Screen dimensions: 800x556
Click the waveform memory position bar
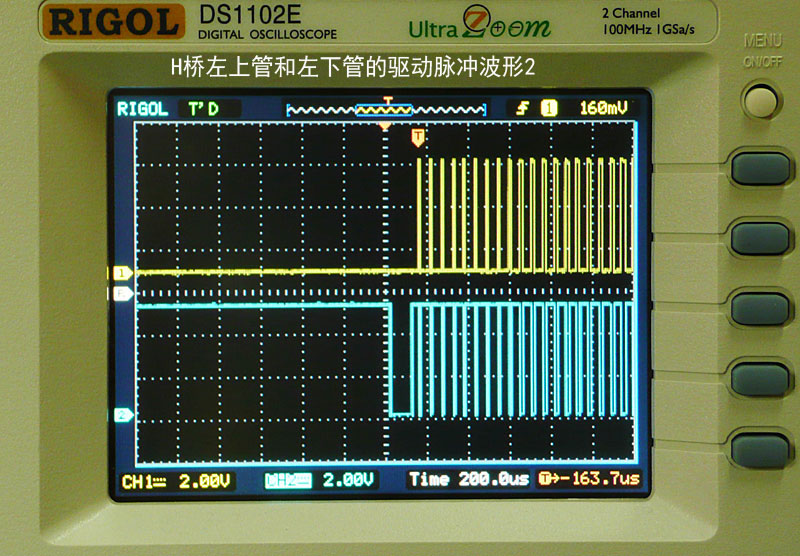[x=386, y=108]
